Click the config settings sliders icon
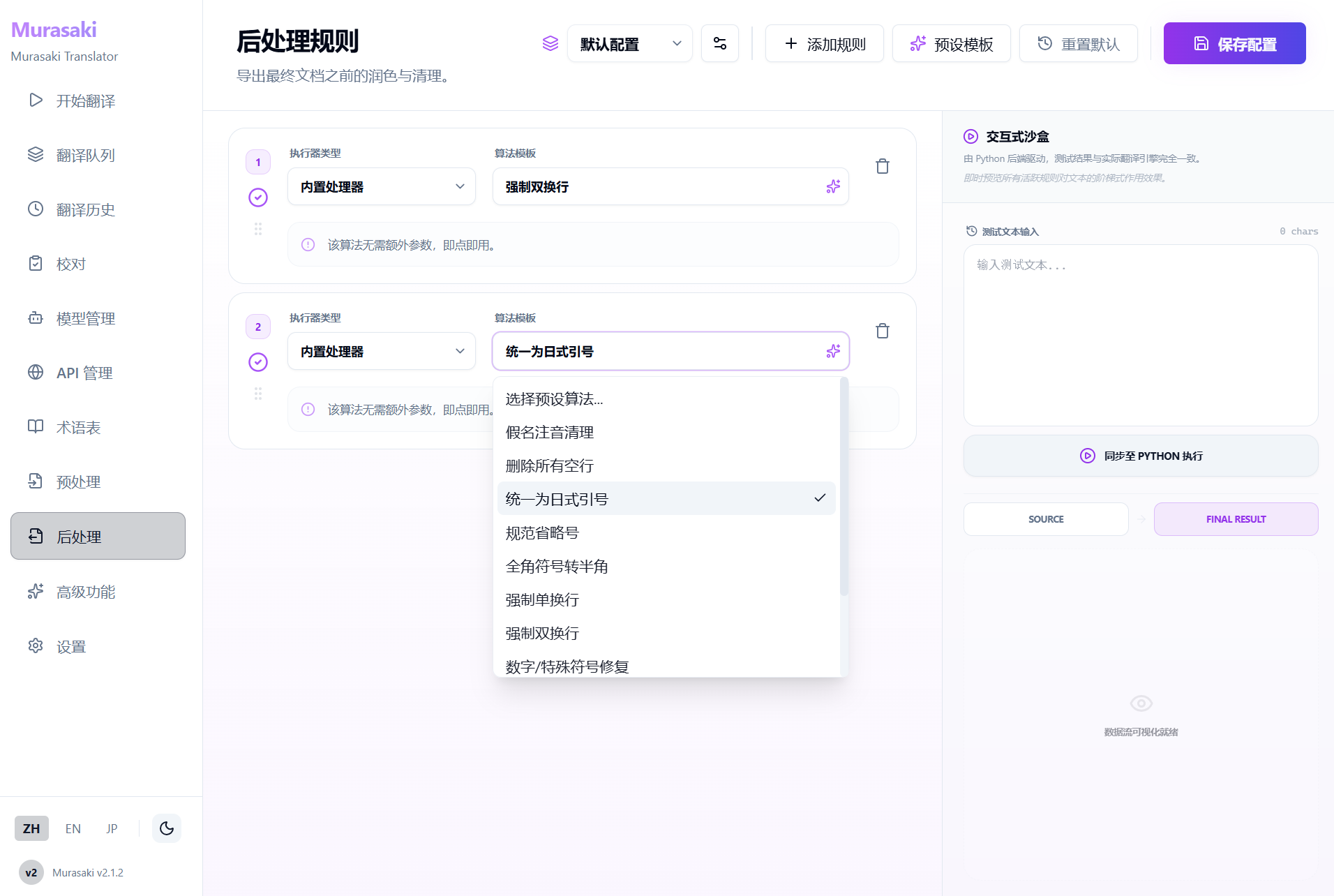 tap(719, 44)
